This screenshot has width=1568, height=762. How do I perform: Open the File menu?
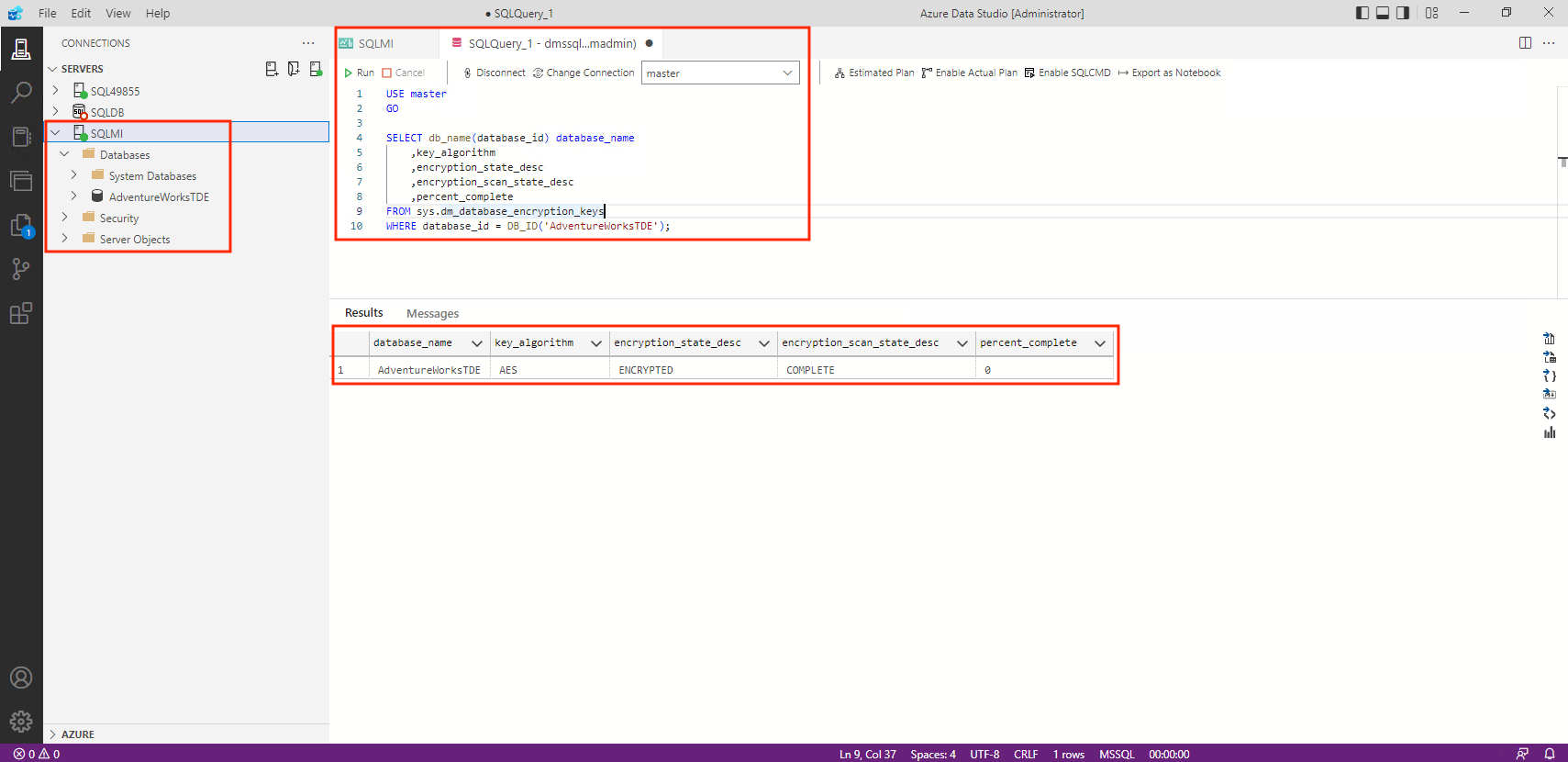click(48, 13)
